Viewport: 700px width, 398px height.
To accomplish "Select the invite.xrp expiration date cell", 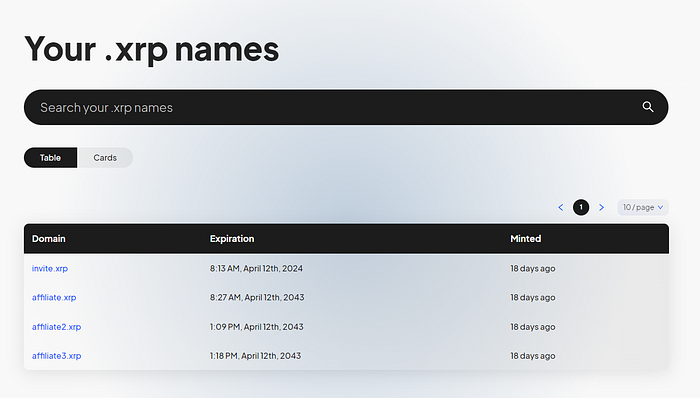I will coord(256,268).
